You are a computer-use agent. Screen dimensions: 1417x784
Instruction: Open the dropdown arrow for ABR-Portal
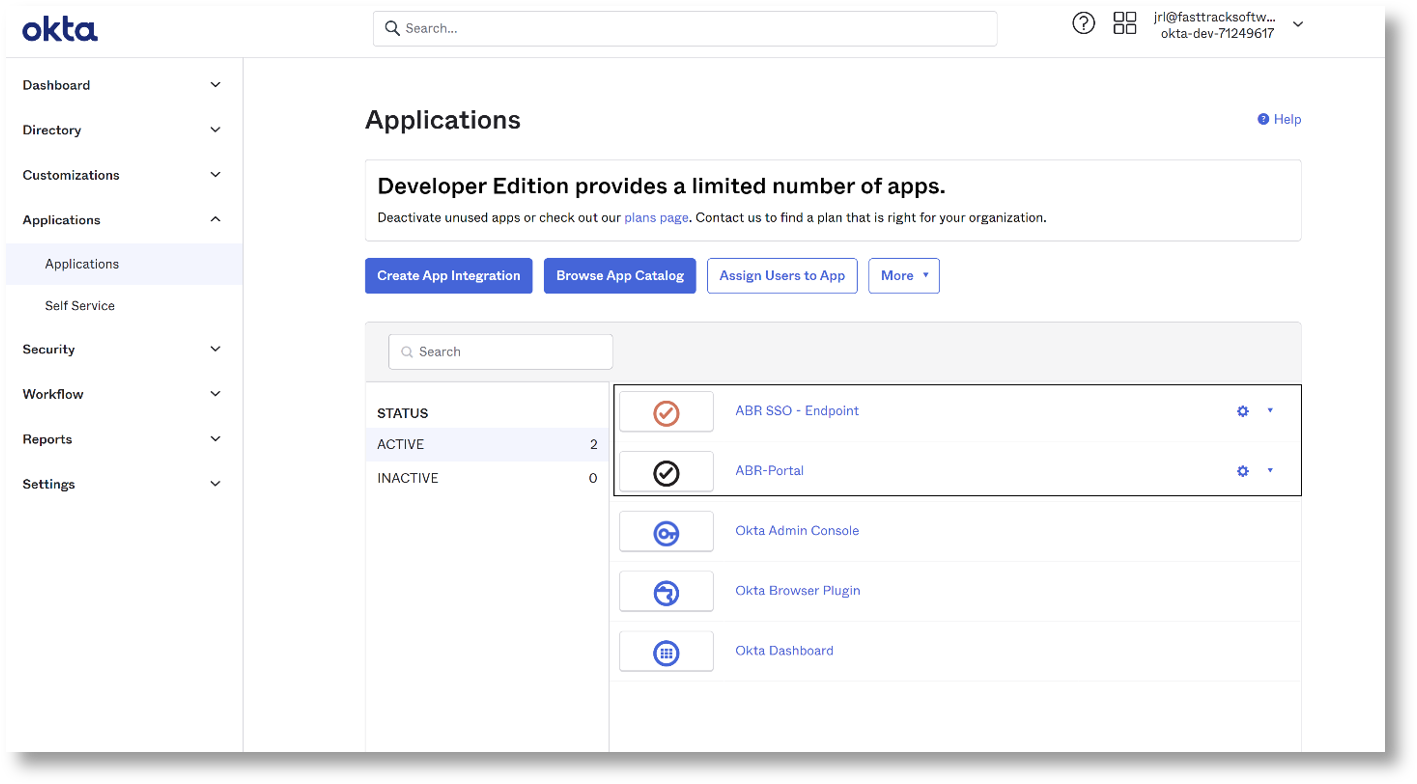1270,470
